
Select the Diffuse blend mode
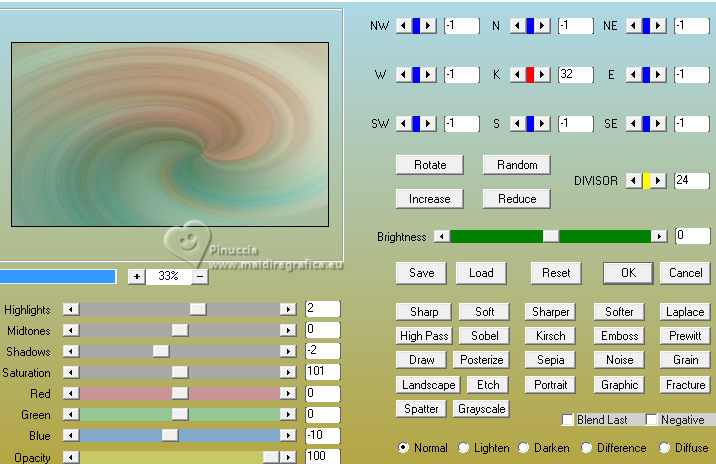tap(664, 448)
